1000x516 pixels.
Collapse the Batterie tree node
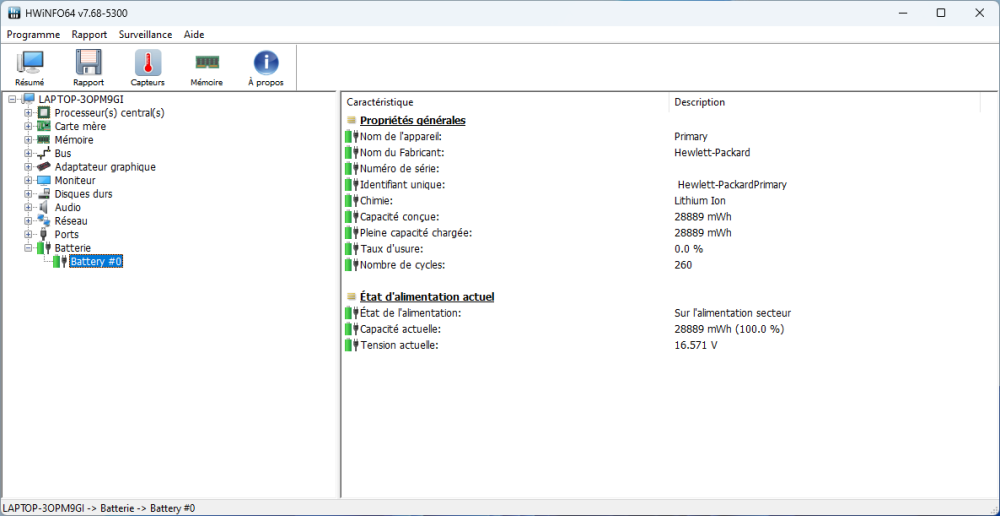click(x=28, y=248)
